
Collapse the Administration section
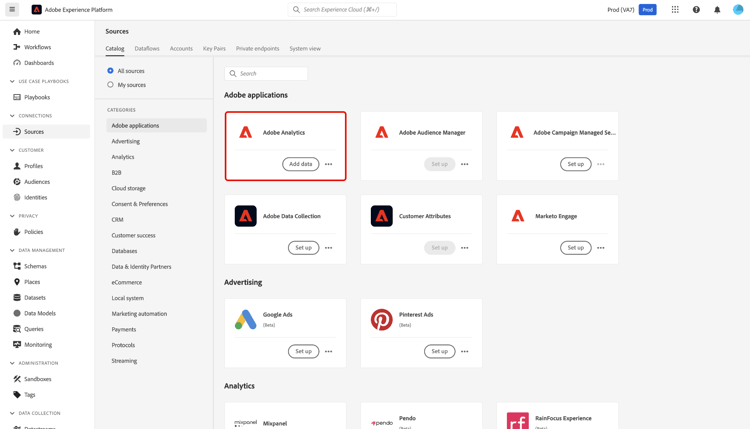(12, 363)
